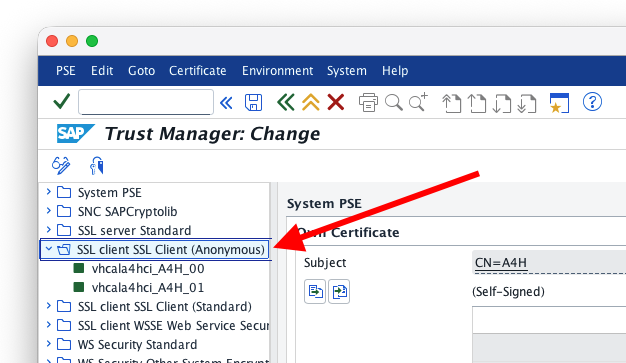Exit via yellow double-up-arrow icon
Image resolution: width=626 pixels, height=363 pixels.
(311, 102)
